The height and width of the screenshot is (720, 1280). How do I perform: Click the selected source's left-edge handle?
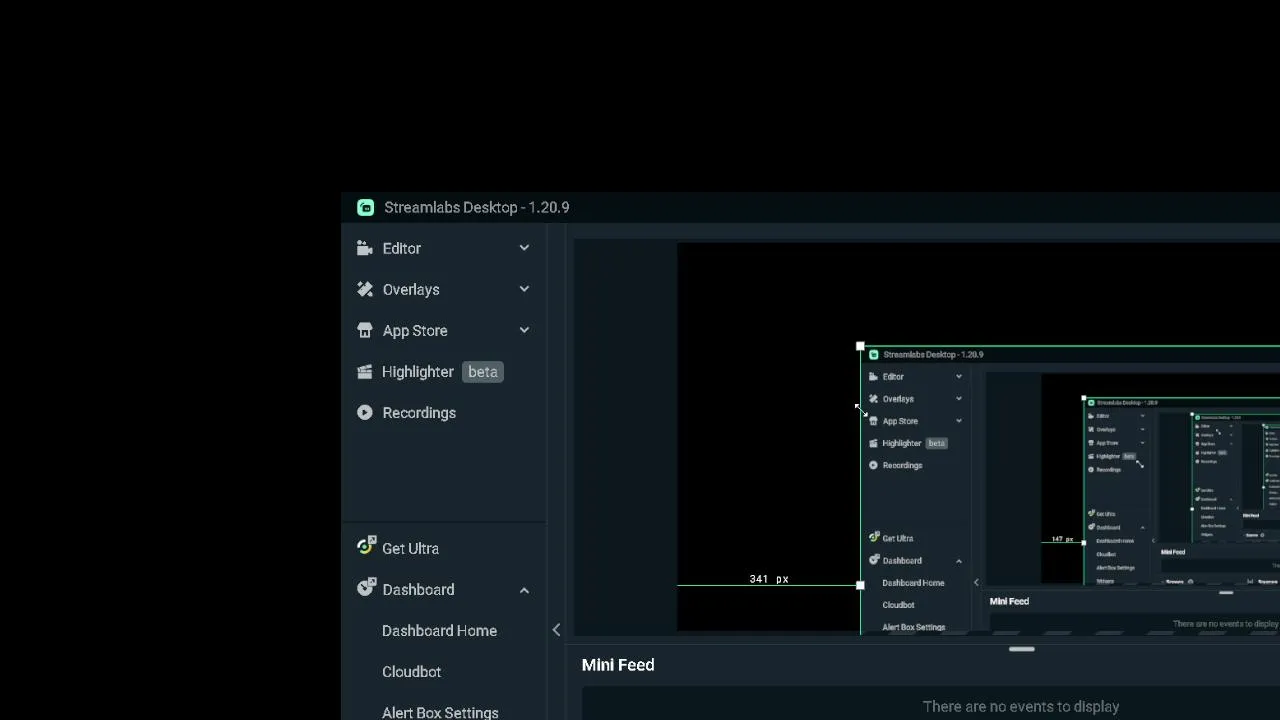(x=861, y=585)
